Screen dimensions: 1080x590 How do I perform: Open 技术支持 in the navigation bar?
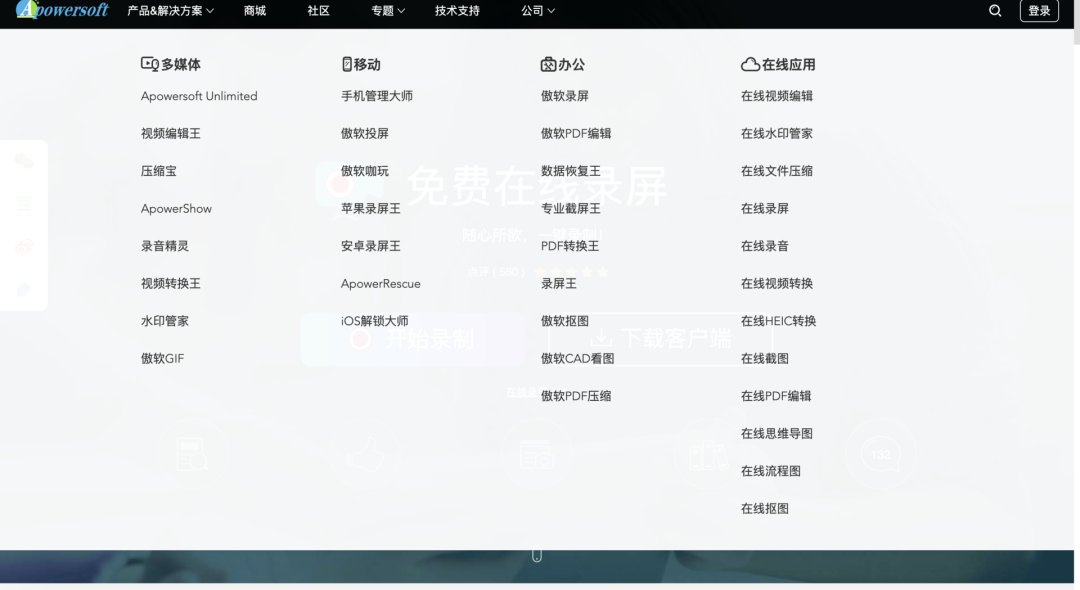[x=457, y=10]
